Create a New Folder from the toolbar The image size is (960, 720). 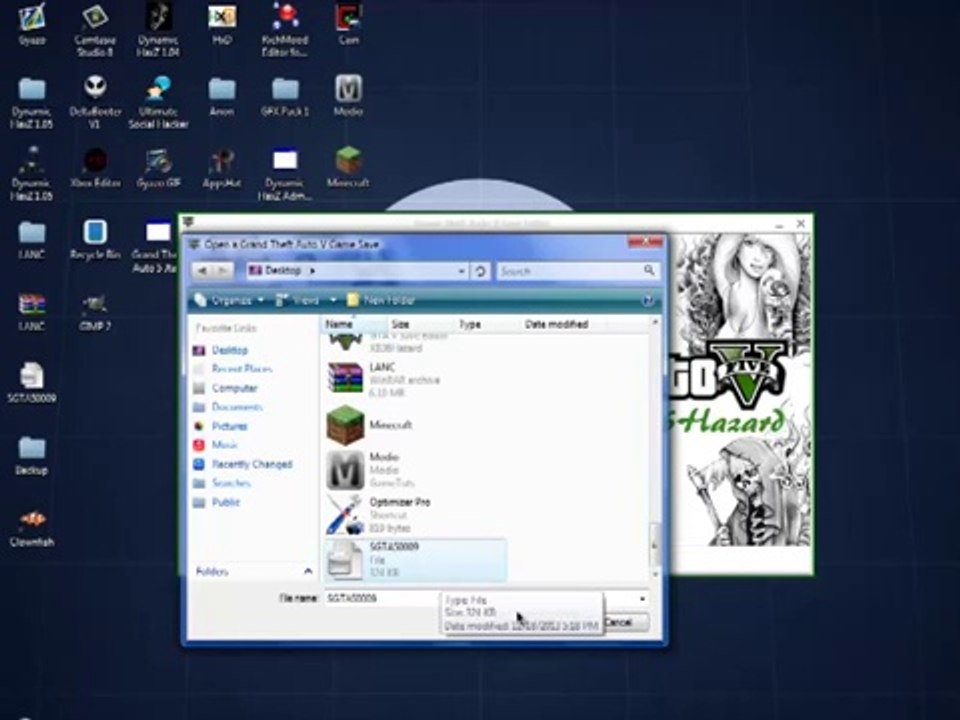coord(381,300)
